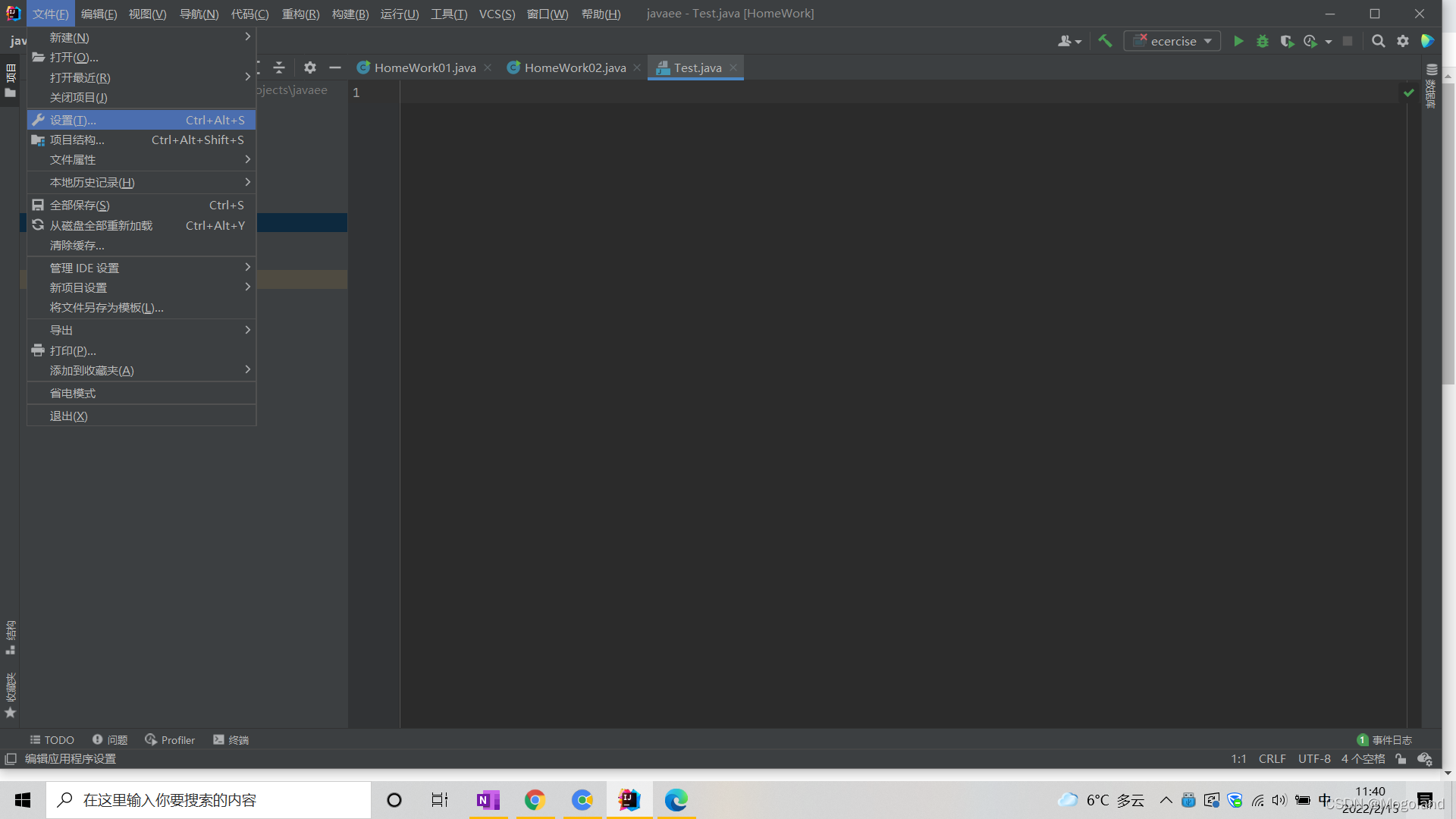The image size is (1456, 819).
Task: Click the Debug bug icon
Action: pyautogui.click(x=1263, y=41)
